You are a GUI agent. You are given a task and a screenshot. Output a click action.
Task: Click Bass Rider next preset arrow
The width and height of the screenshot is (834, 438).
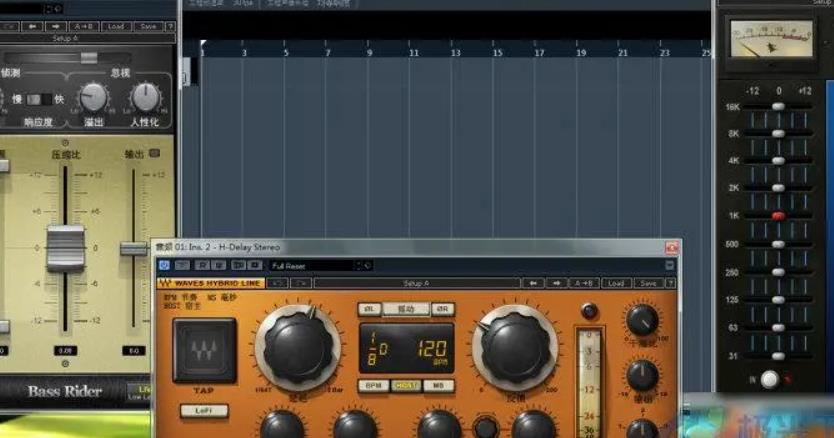point(56,26)
